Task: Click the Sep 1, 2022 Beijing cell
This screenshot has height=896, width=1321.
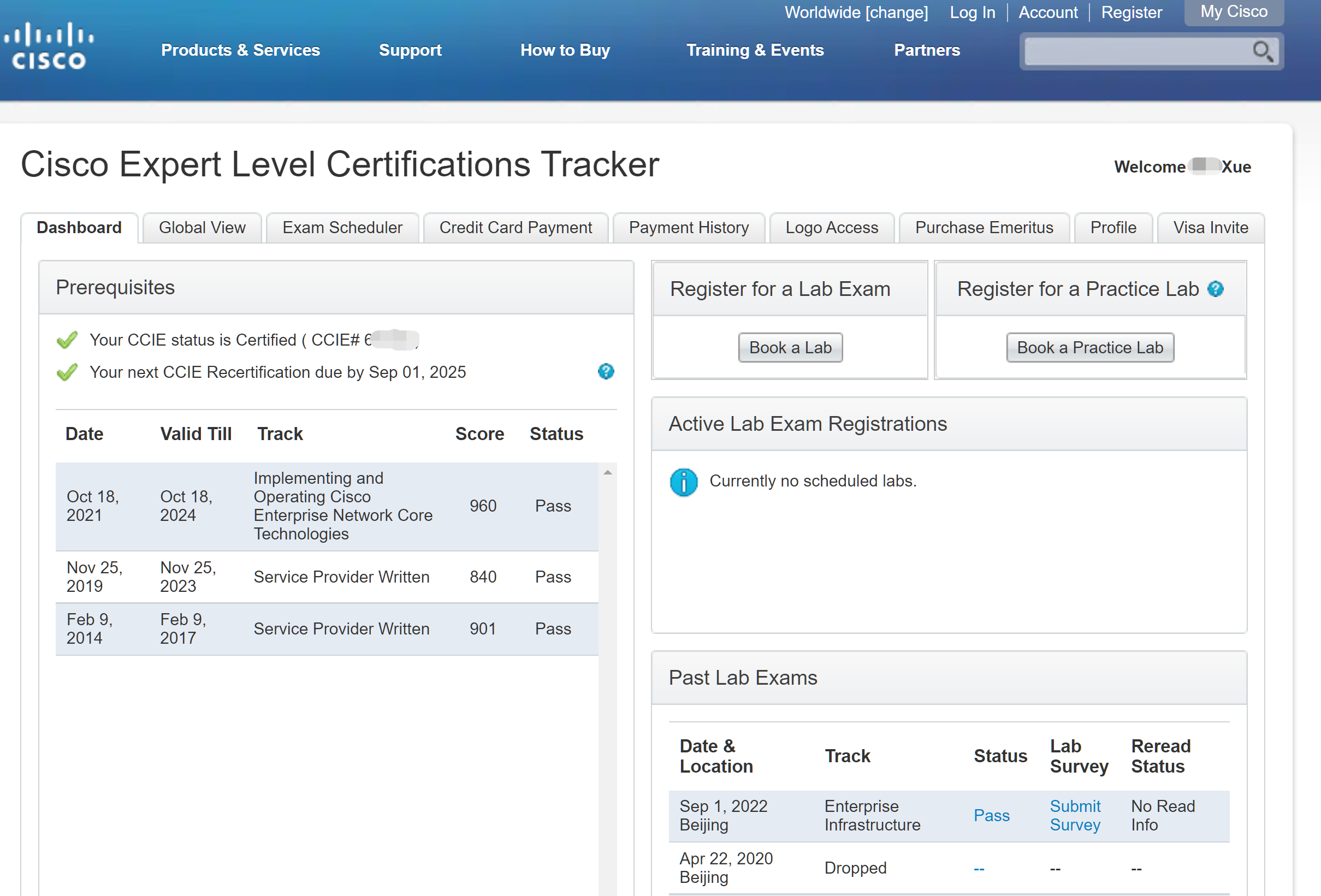Action: tap(723, 815)
